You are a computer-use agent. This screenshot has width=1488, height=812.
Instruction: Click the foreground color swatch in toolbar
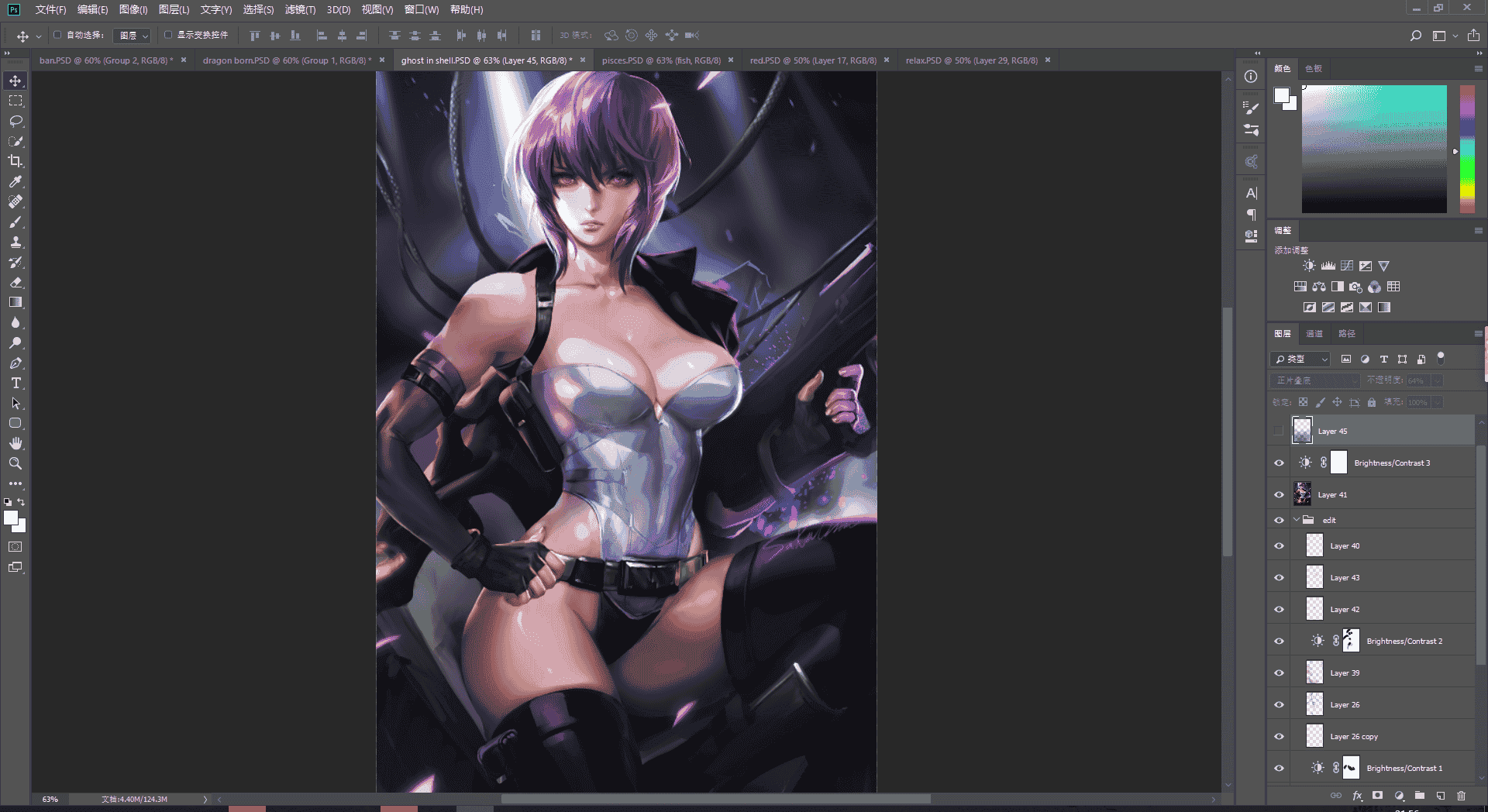(11, 518)
